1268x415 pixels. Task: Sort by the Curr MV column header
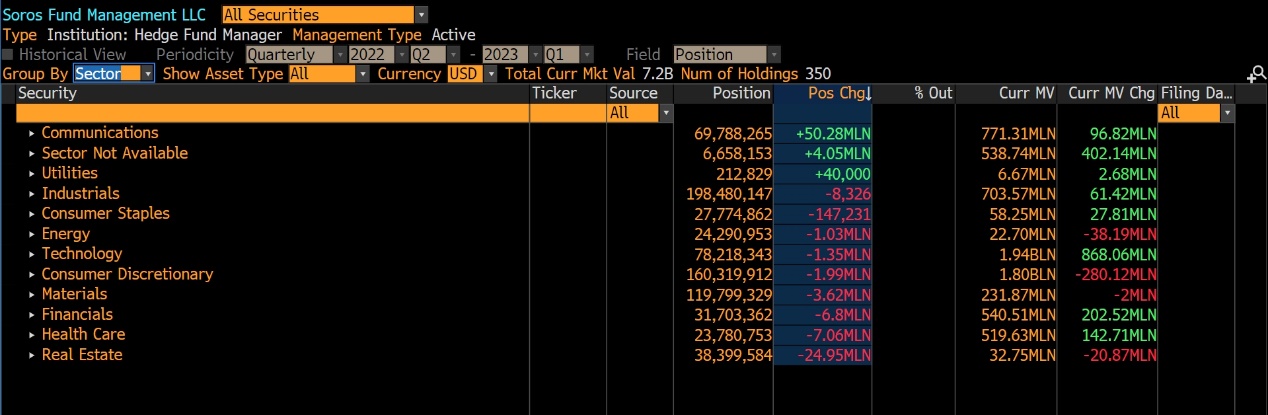pos(1007,93)
